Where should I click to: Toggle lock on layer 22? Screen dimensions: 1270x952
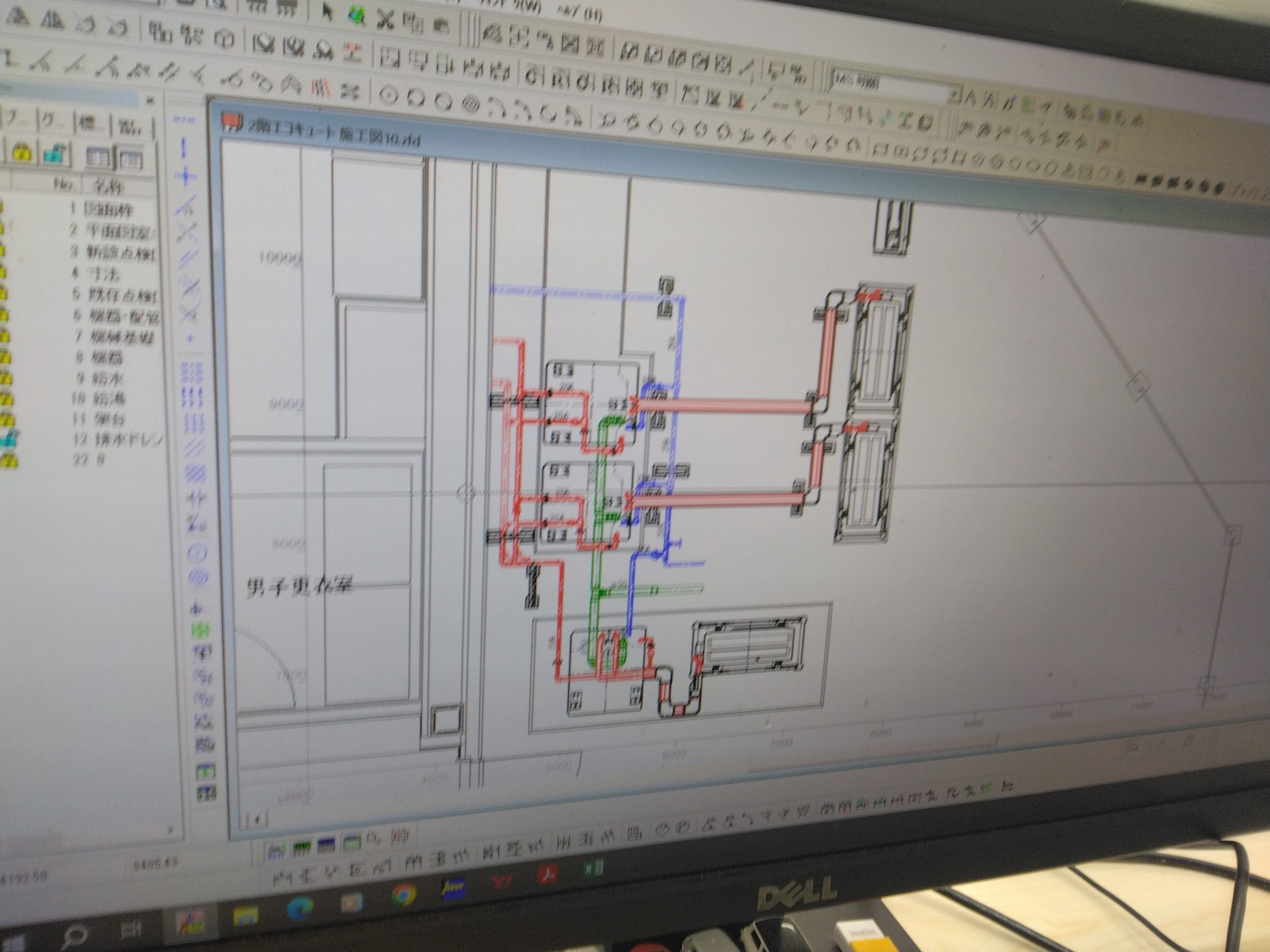[x=8, y=460]
